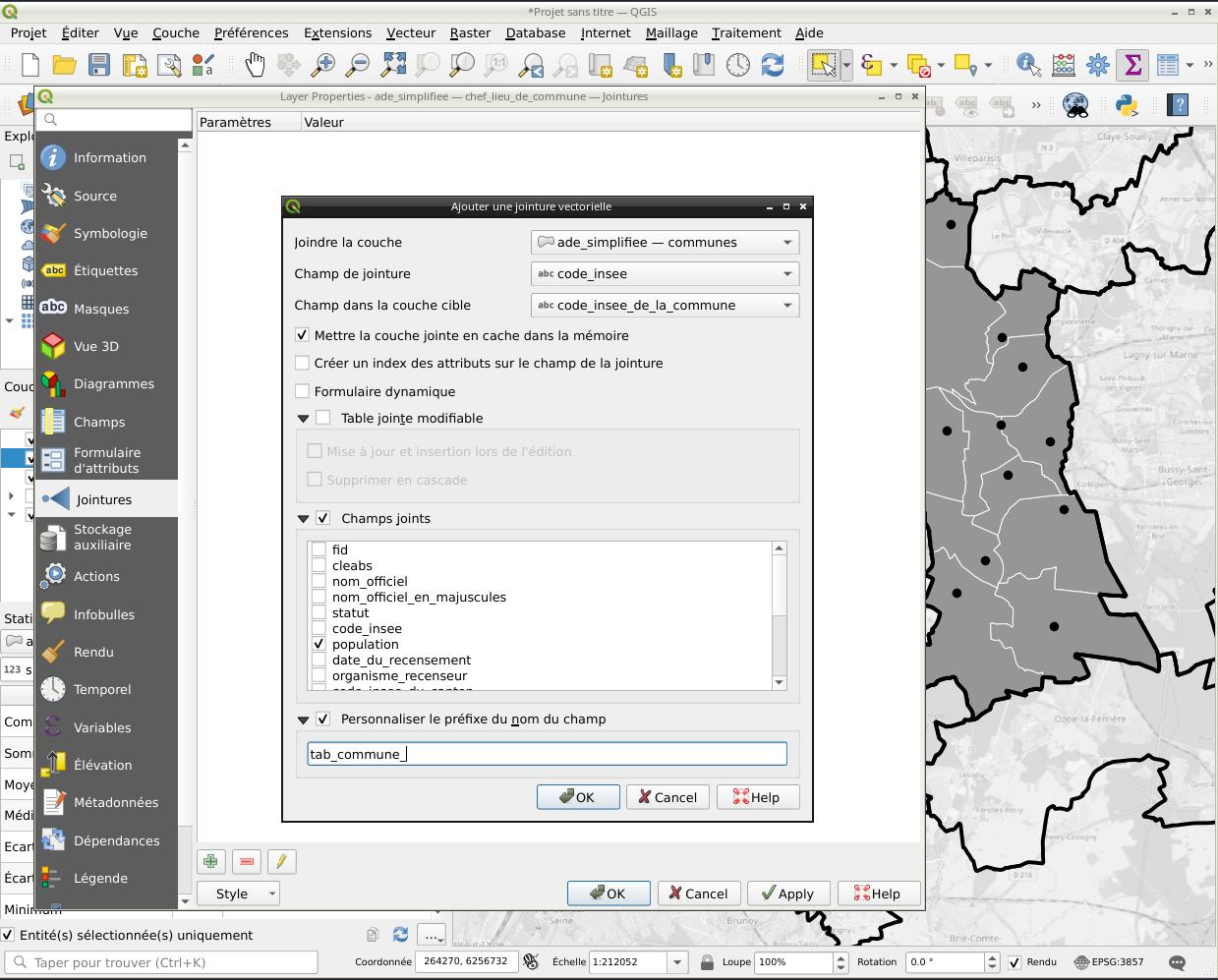The image size is (1218, 980).
Task: Open the Traitement menu
Action: tap(745, 32)
